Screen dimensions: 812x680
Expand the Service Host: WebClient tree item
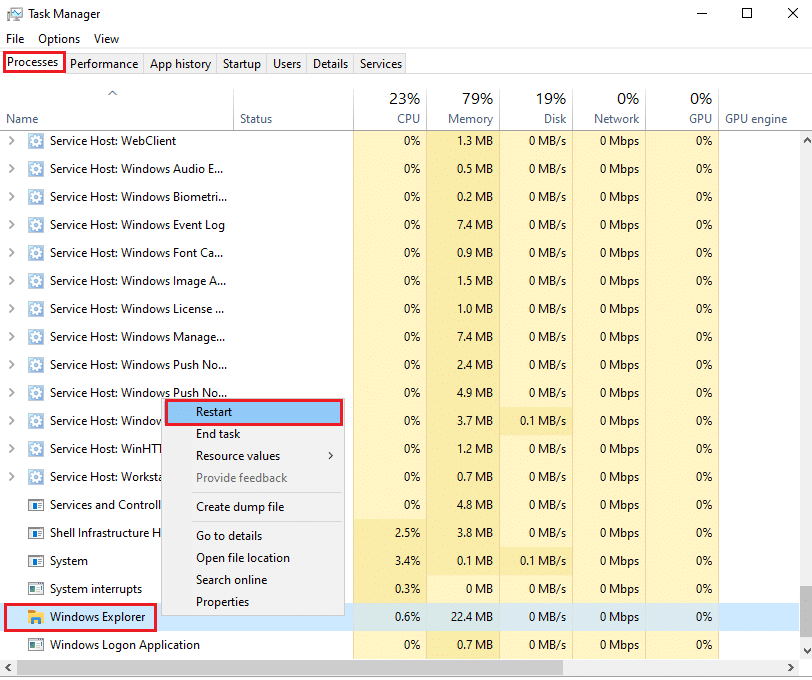10,141
